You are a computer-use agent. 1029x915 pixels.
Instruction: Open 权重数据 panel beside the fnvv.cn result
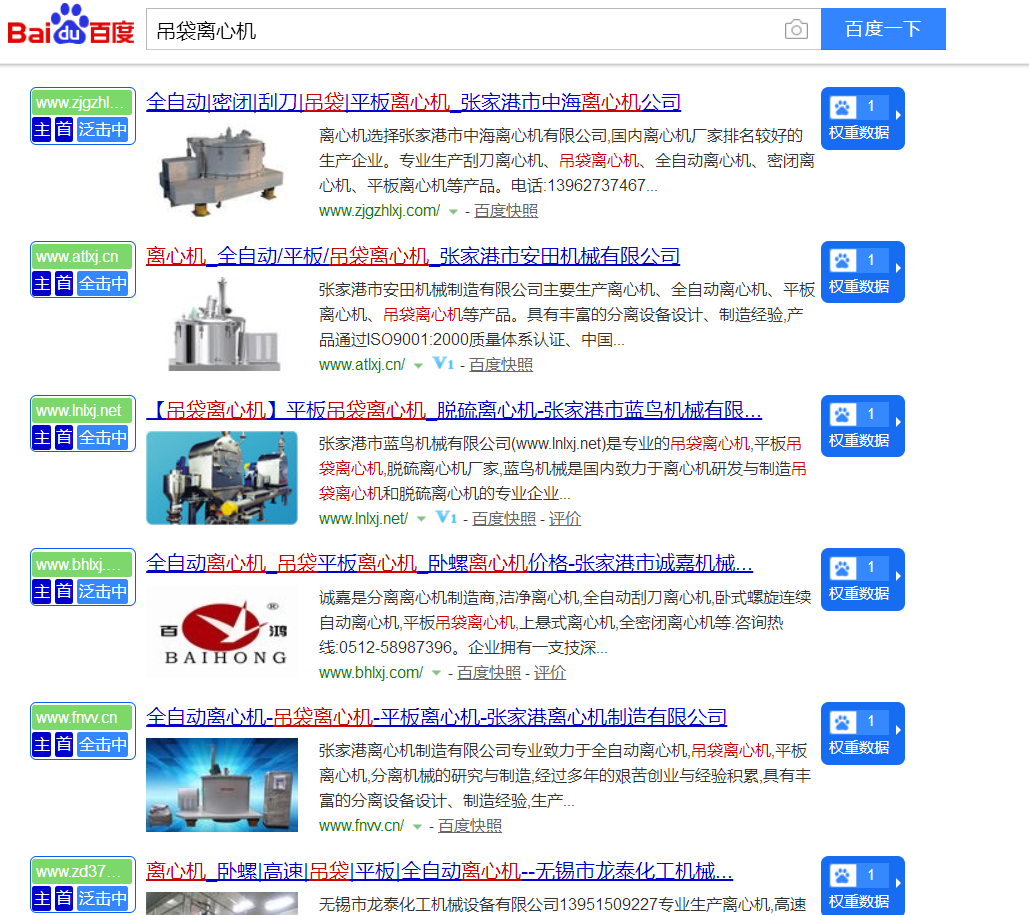[862, 733]
